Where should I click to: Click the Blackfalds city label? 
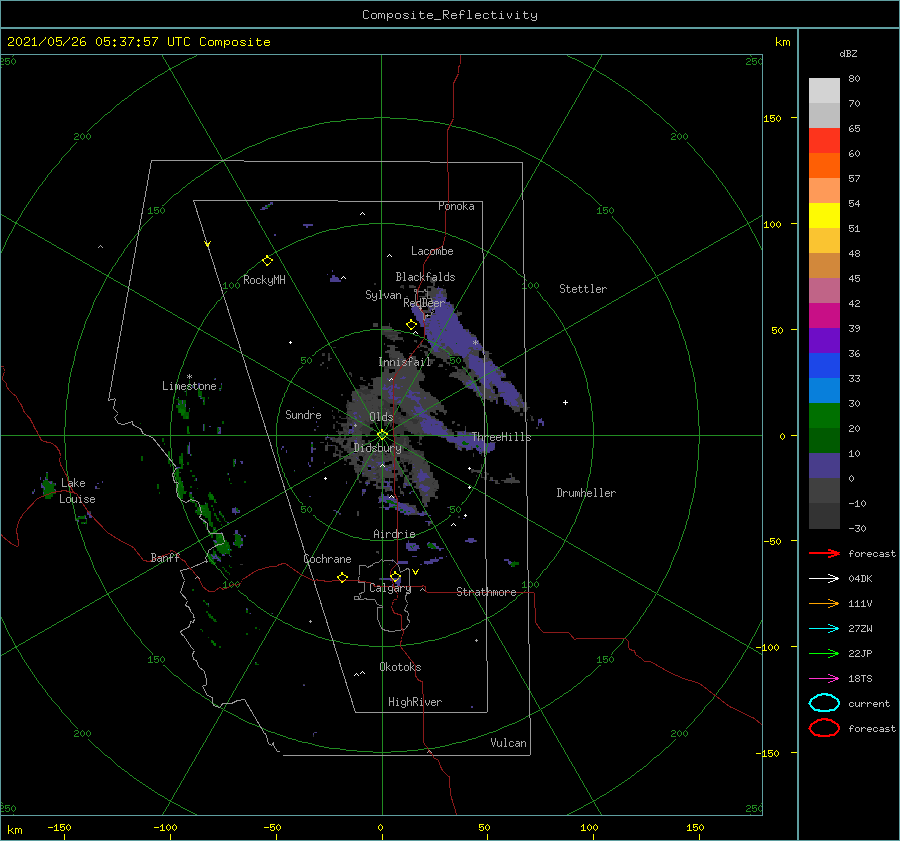tap(425, 277)
